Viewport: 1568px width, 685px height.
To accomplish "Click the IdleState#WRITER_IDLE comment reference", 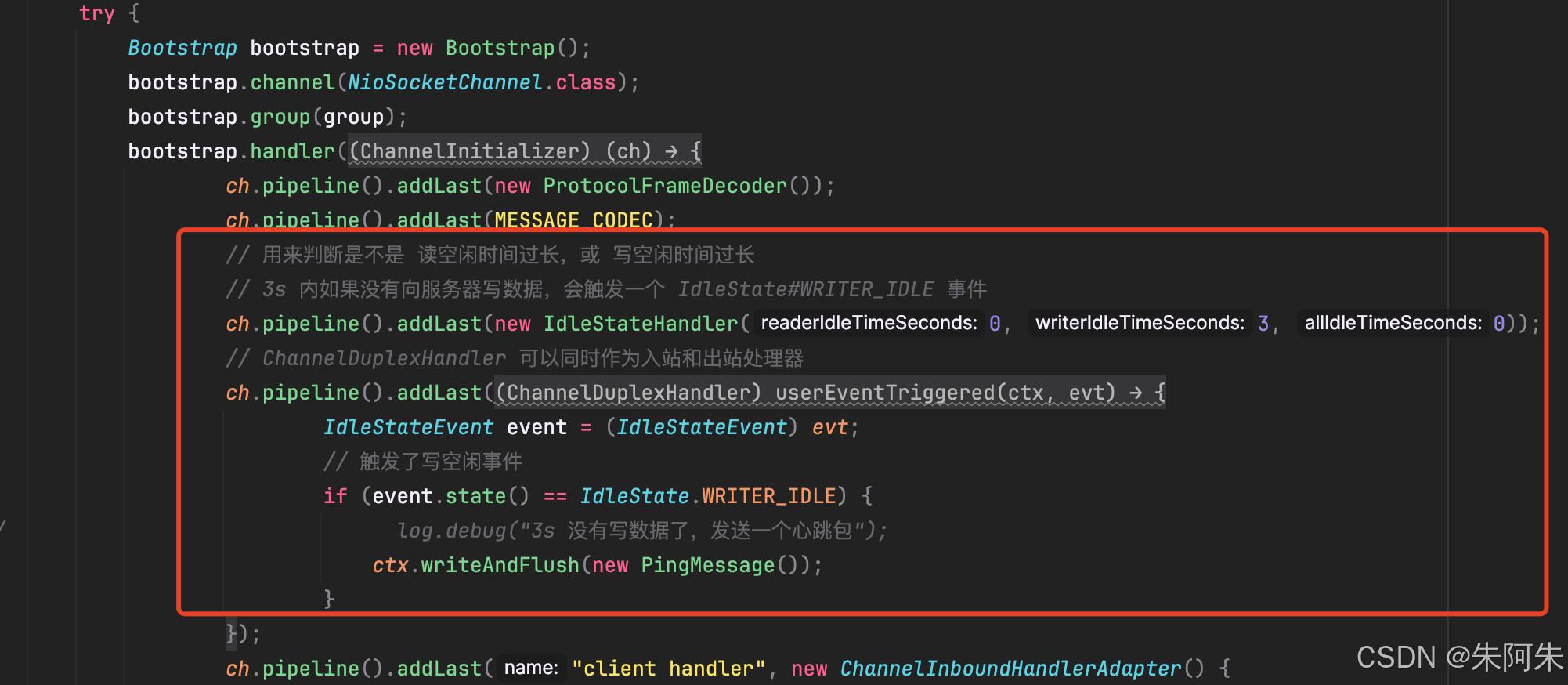I will [x=806, y=289].
